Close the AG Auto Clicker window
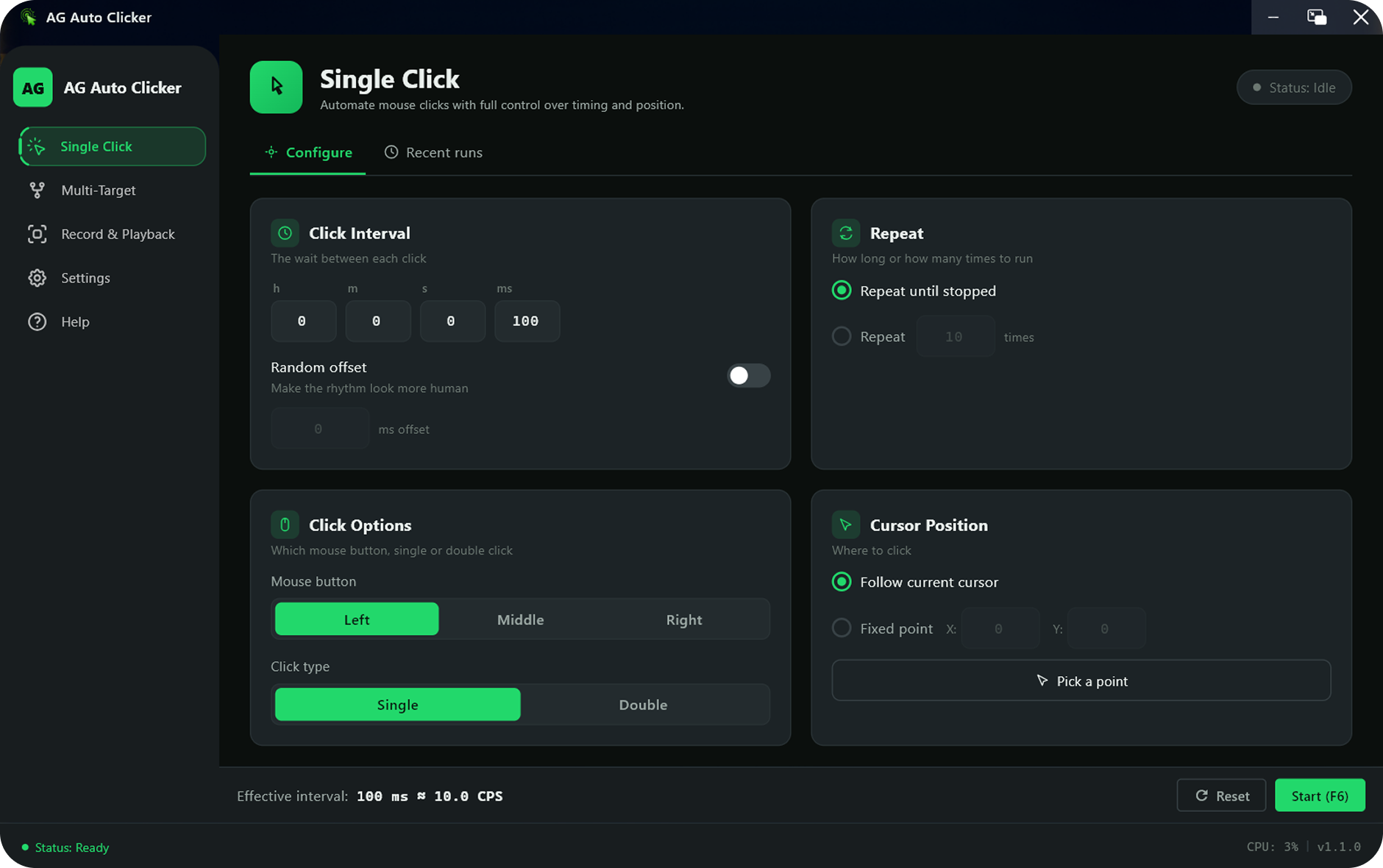 [1361, 17]
